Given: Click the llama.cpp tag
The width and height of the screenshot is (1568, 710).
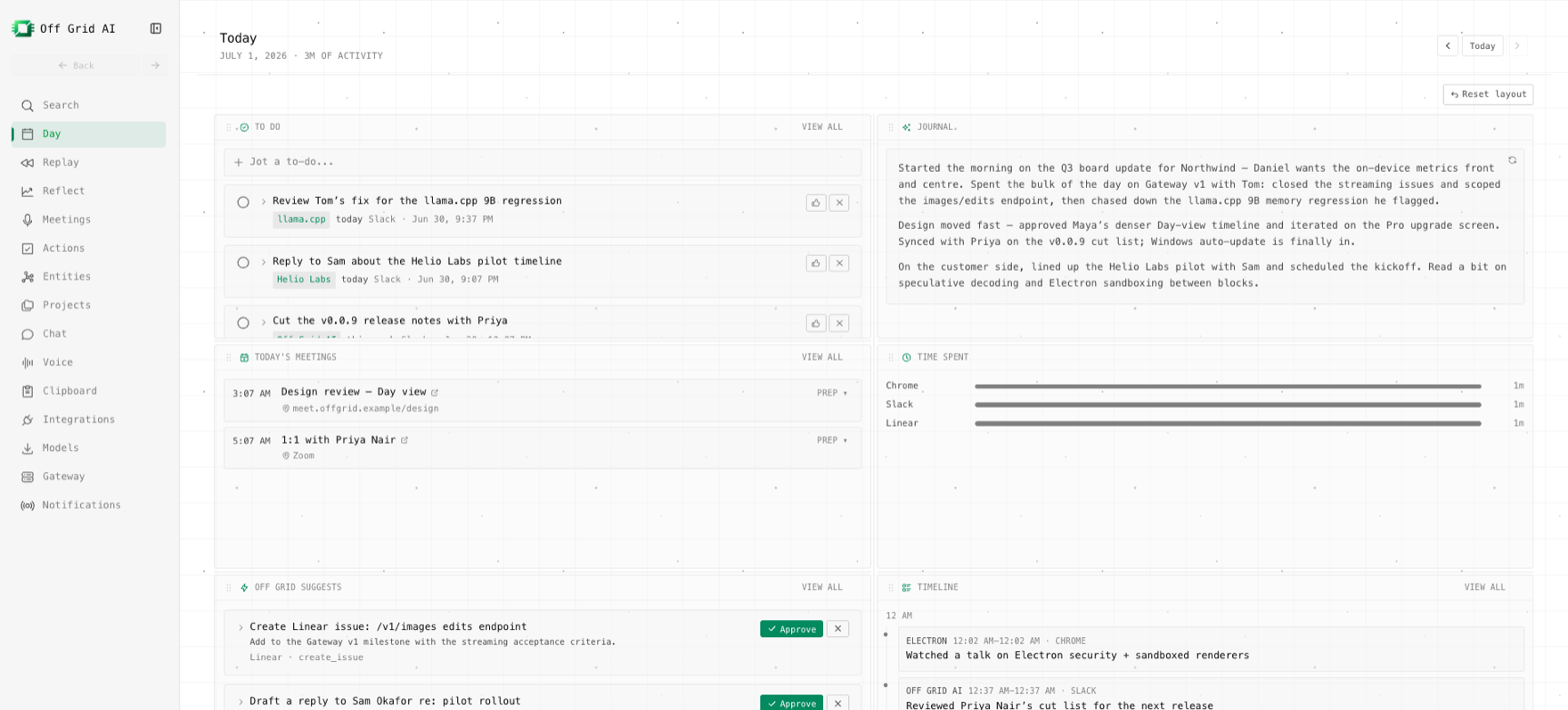Looking at the screenshot, I should (x=301, y=219).
